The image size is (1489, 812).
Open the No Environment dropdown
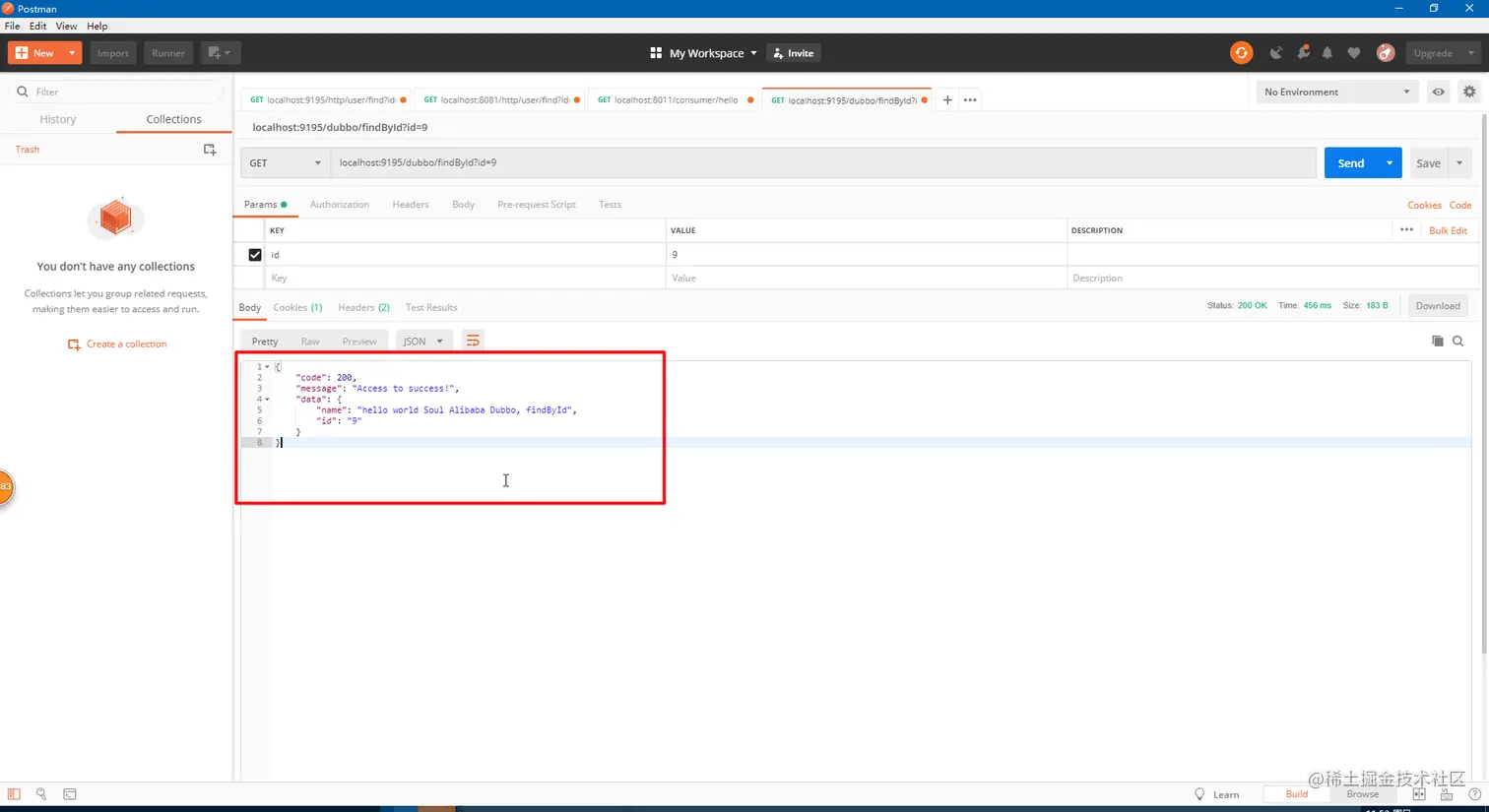[1336, 92]
